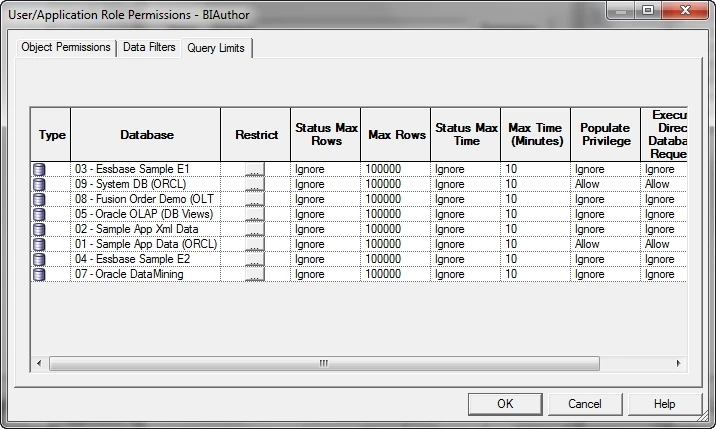Click the horizontal scrollbar right arrow

pyautogui.click(x=678, y=363)
